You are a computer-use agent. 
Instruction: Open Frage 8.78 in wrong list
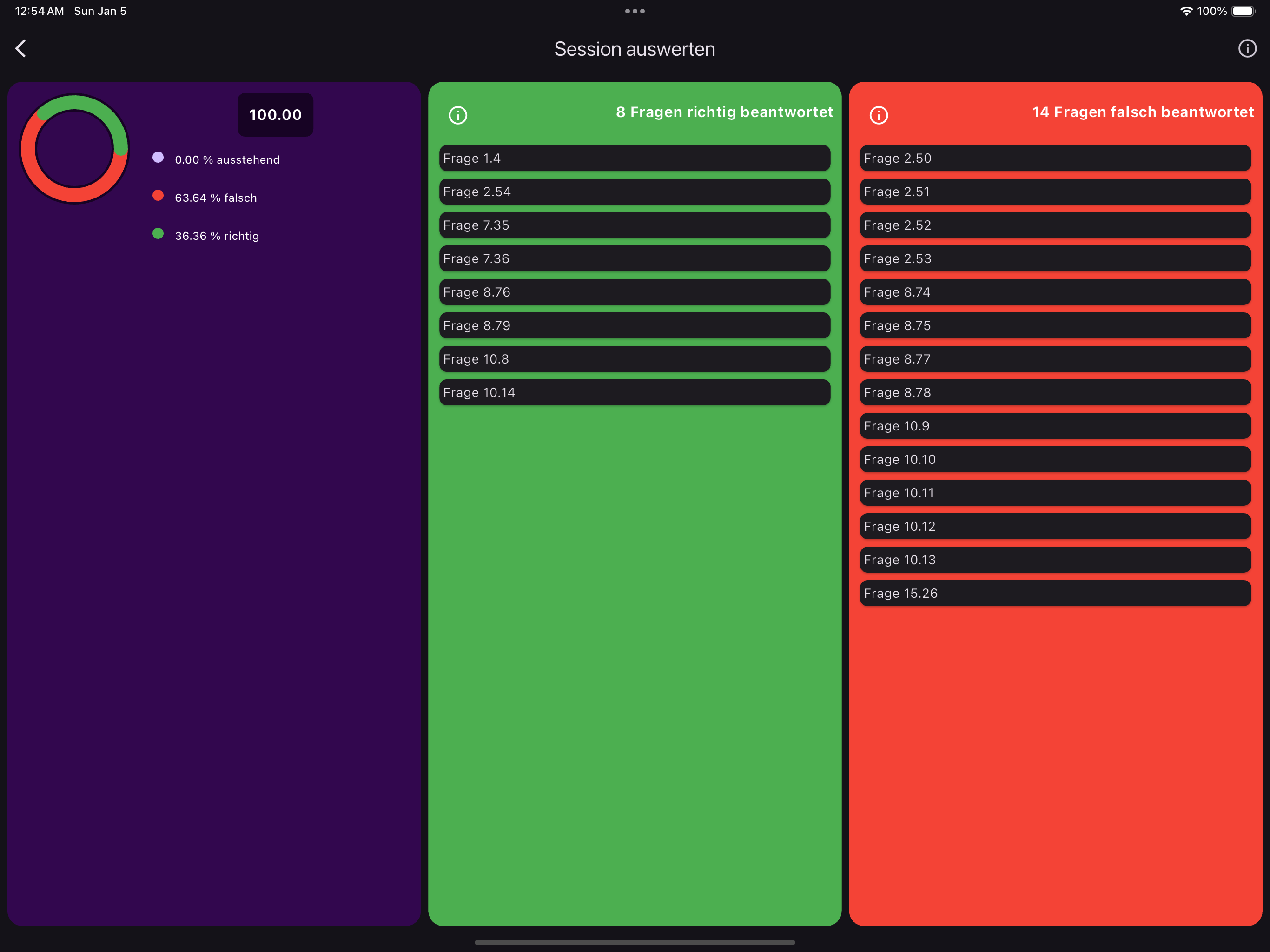point(1055,392)
